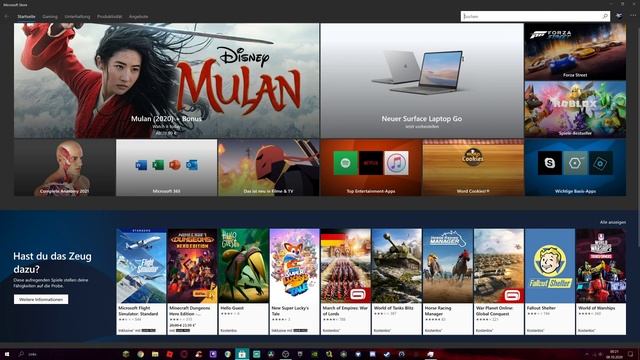
Task: Open the Mulan (2020) + Bonus banner
Action: click(167, 80)
